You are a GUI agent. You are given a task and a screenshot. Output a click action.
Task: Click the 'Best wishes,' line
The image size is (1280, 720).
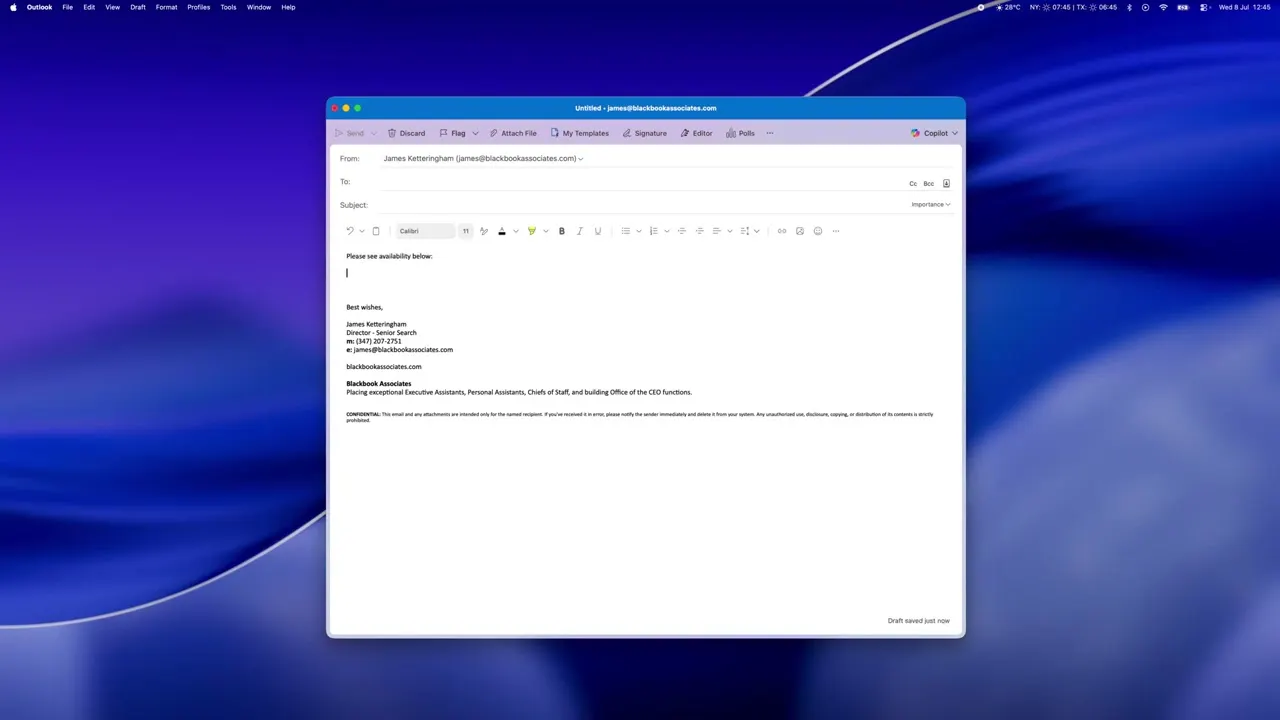[x=364, y=307]
